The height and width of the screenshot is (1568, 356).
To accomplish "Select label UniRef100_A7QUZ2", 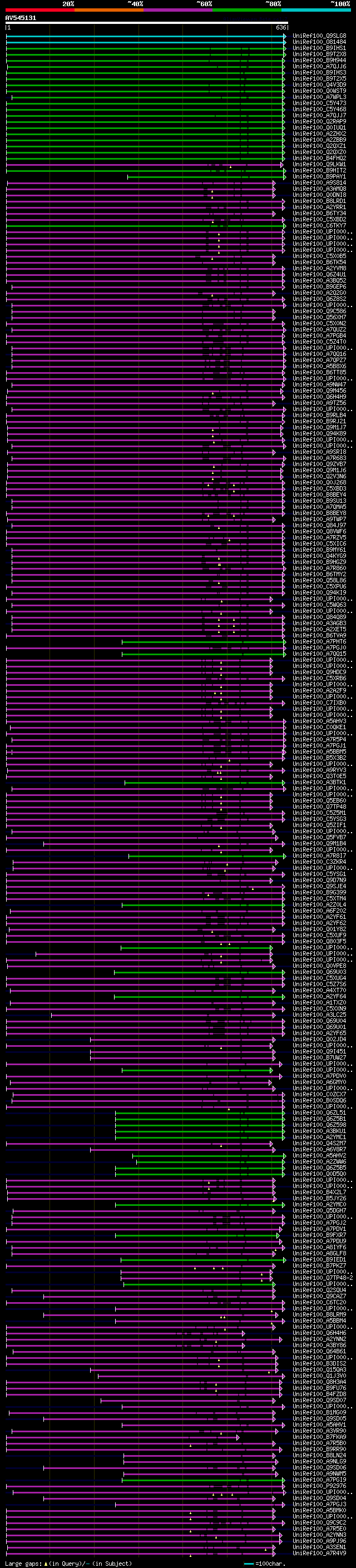I will [x=319, y=330].
